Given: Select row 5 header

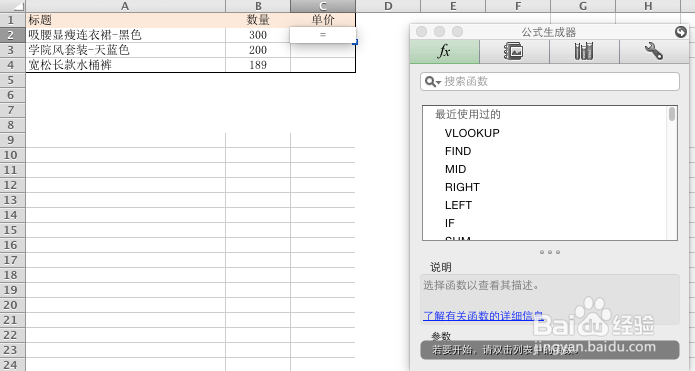Looking at the screenshot, I should (12, 80).
